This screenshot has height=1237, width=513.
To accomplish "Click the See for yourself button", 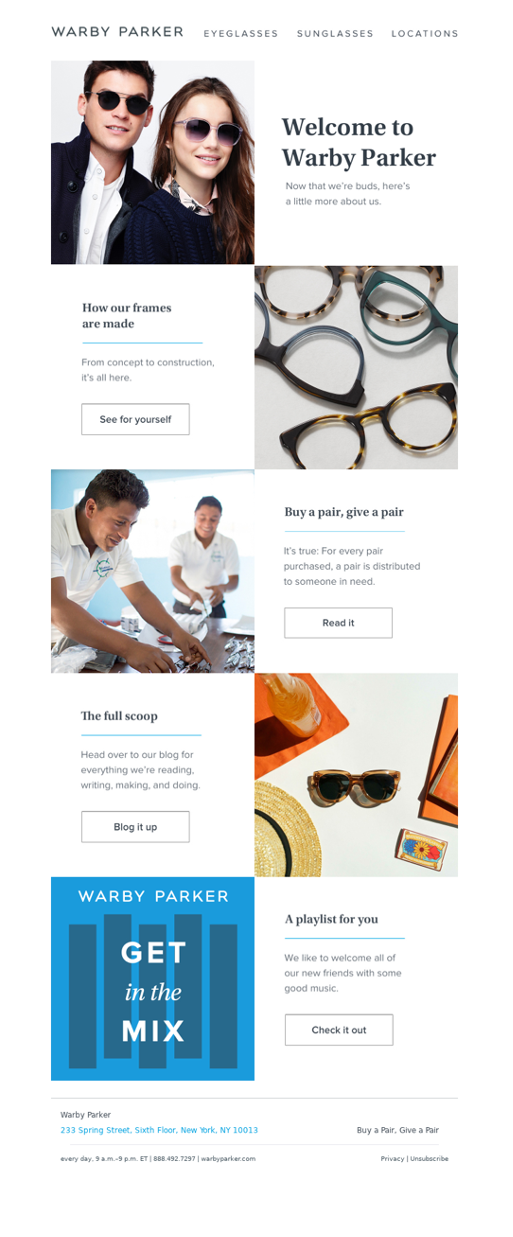I will click(x=135, y=419).
